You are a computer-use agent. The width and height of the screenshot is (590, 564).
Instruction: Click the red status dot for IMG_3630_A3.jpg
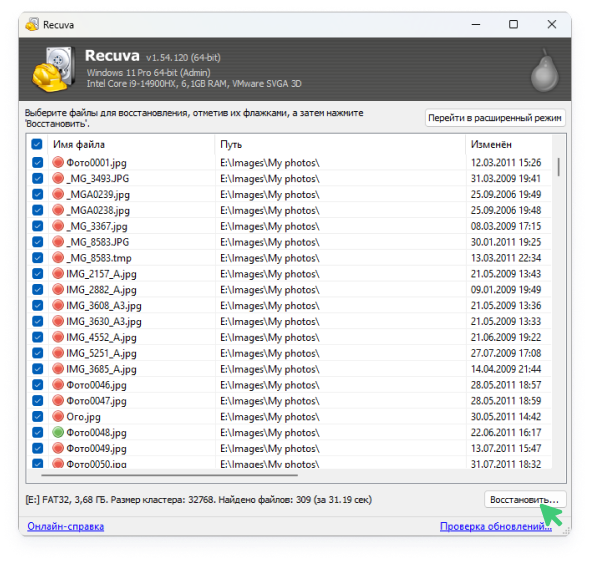point(58,321)
